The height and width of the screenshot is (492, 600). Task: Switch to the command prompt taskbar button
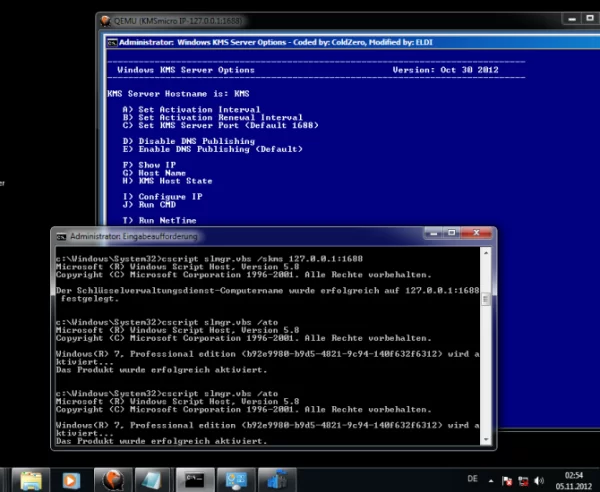pyautogui.click(x=196, y=479)
